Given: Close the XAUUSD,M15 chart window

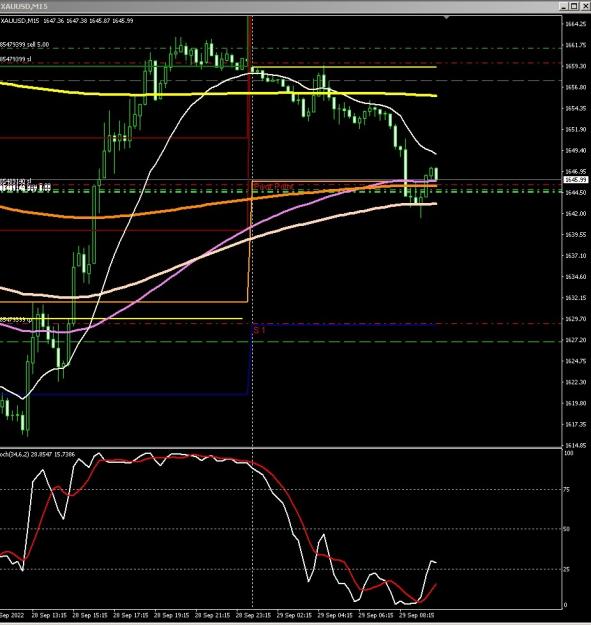Looking at the screenshot, I should click(x=584, y=6).
